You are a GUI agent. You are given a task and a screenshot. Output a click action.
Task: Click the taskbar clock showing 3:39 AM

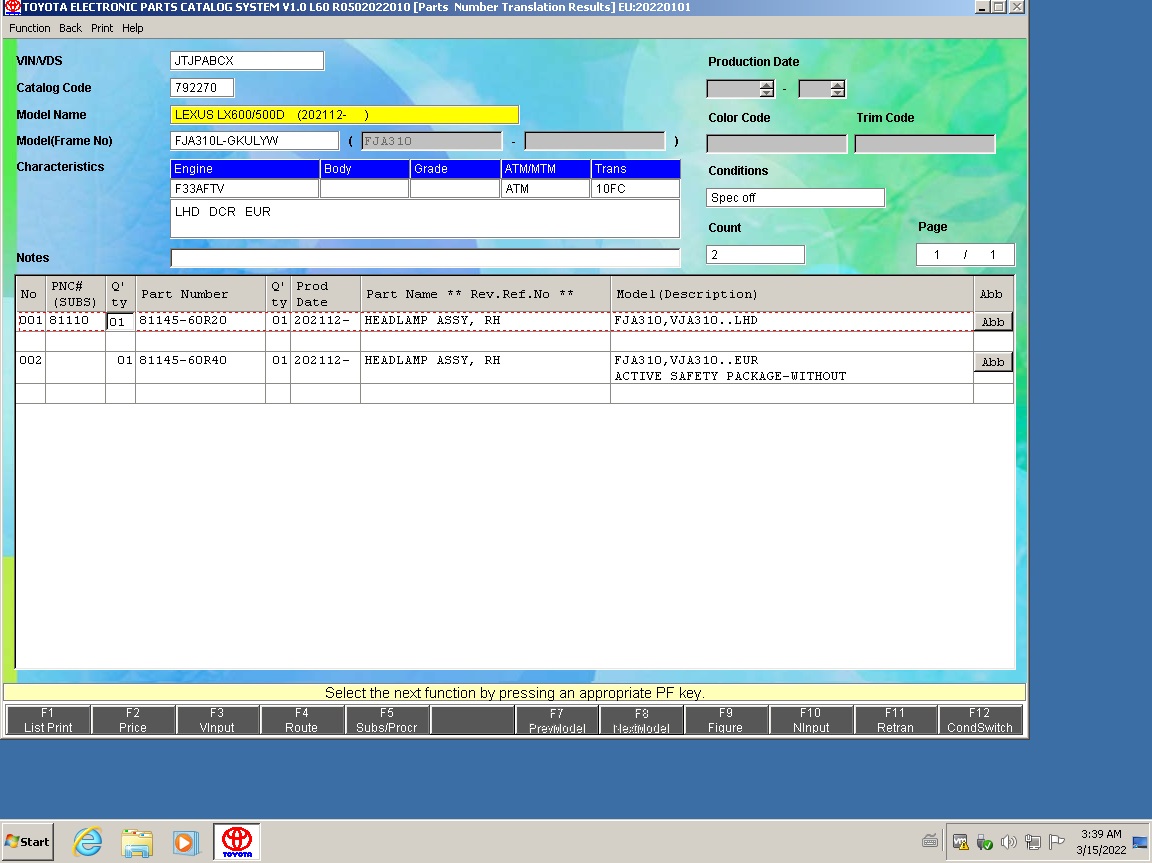[x=1101, y=834]
